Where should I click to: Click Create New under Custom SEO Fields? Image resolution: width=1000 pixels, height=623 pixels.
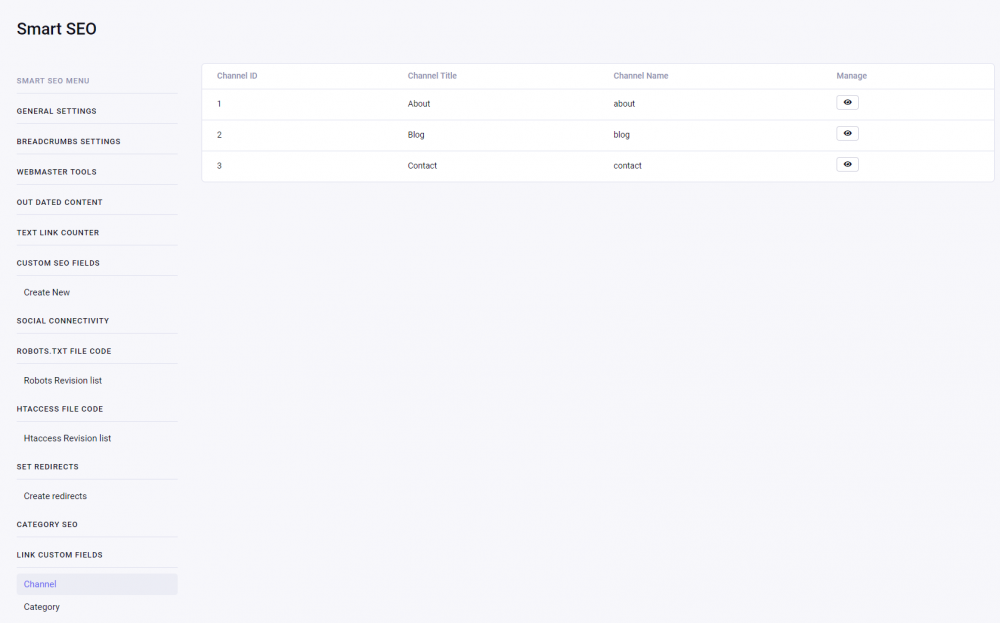46,292
